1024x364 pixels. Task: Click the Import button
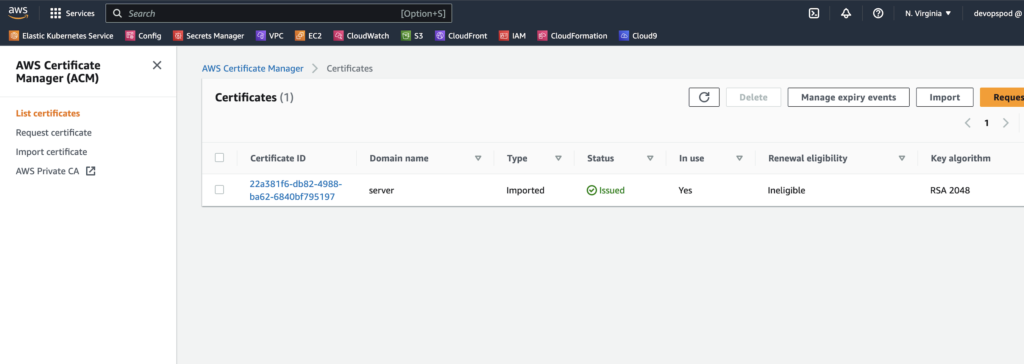944,97
